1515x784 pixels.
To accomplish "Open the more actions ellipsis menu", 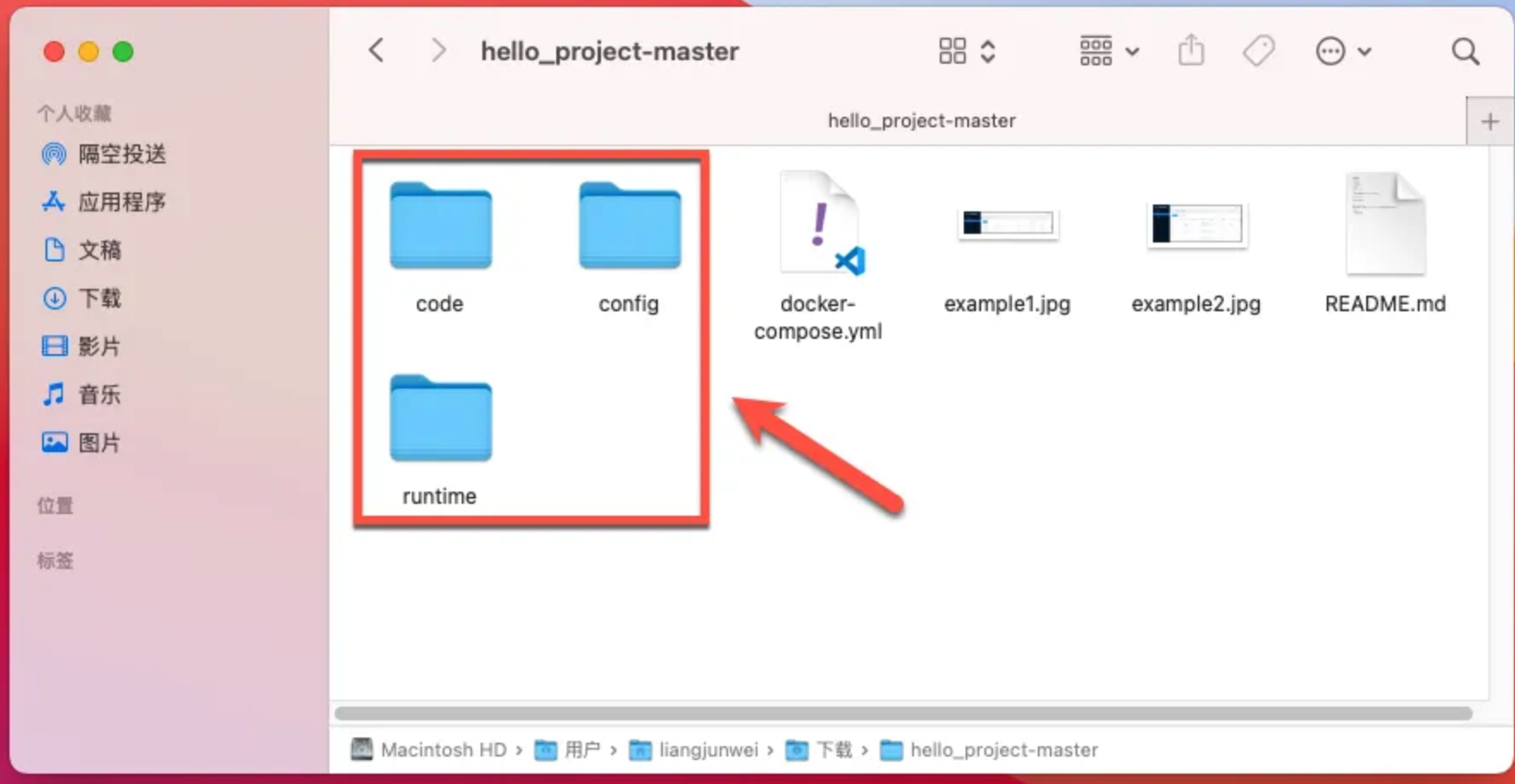I will point(1342,52).
